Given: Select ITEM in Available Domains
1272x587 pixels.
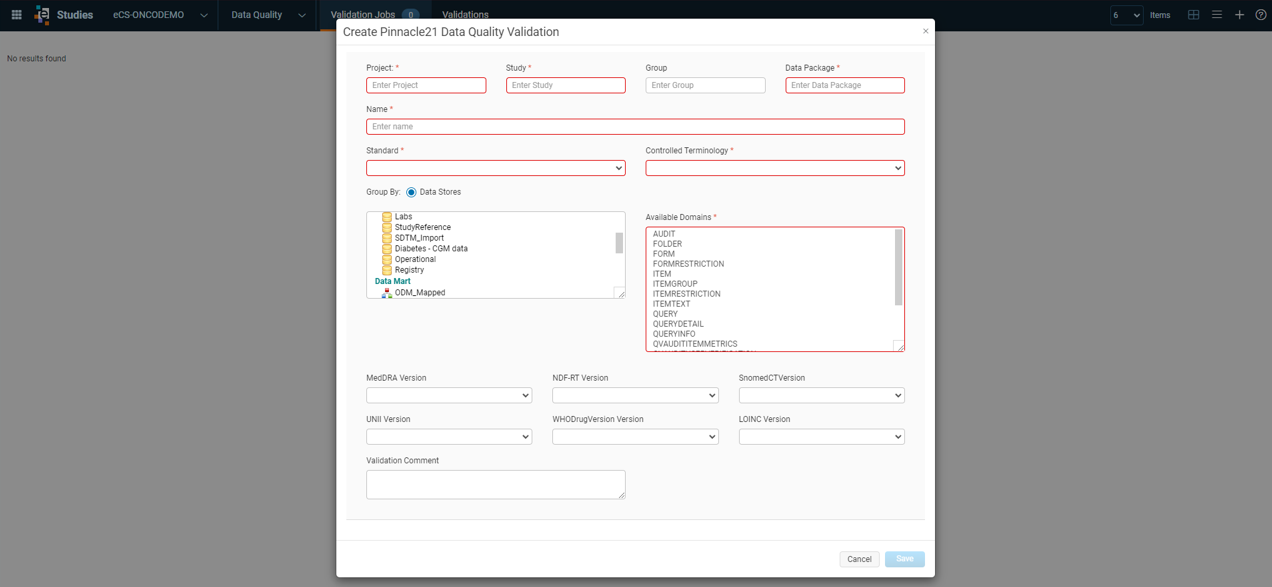Looking at the screenshot, I should (x=662, y=274).
